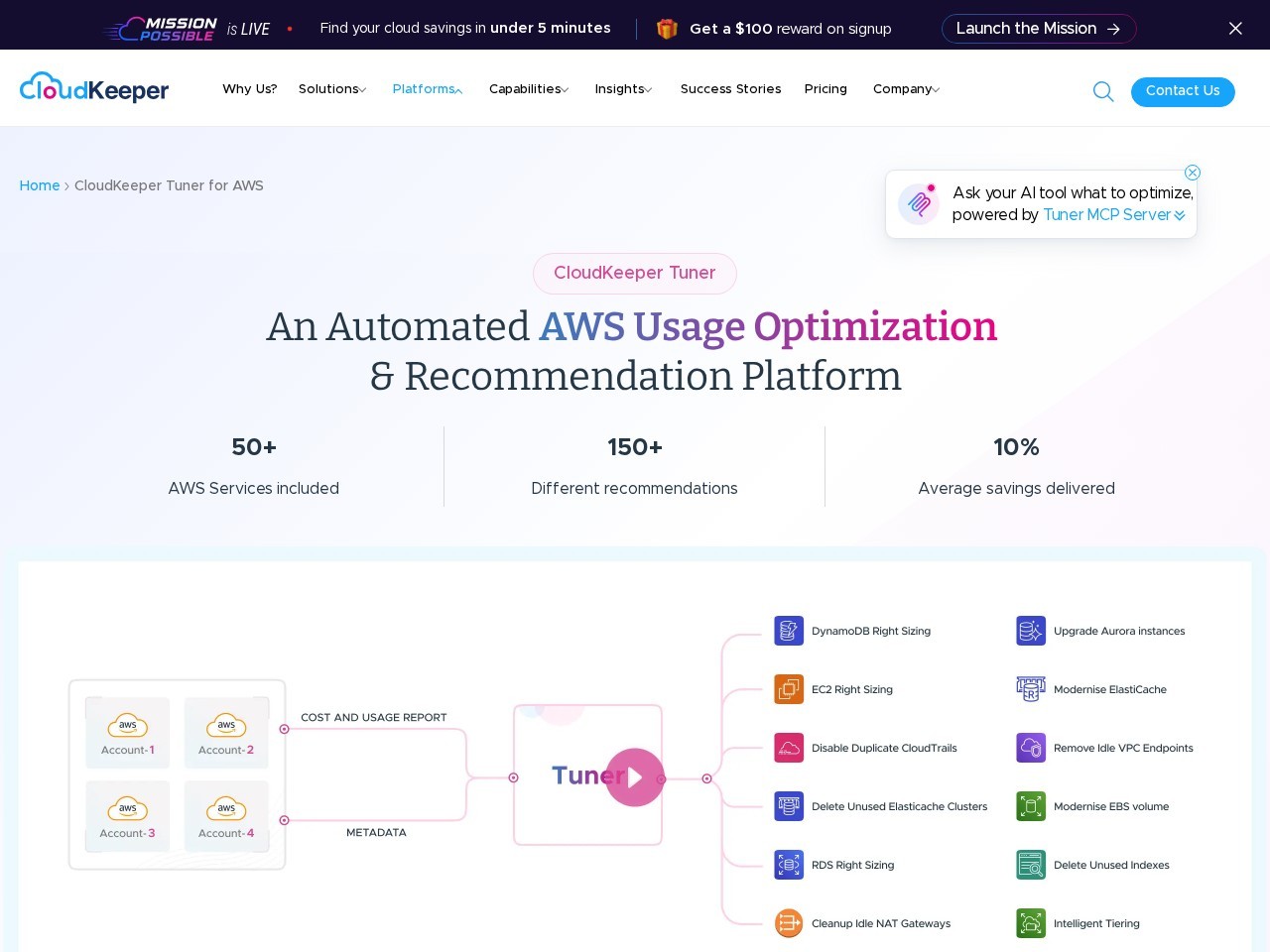The image size is (1270, 952).
Task: Expand the Tuner MCP Server chevron
Action: (x=1180, y=216)
